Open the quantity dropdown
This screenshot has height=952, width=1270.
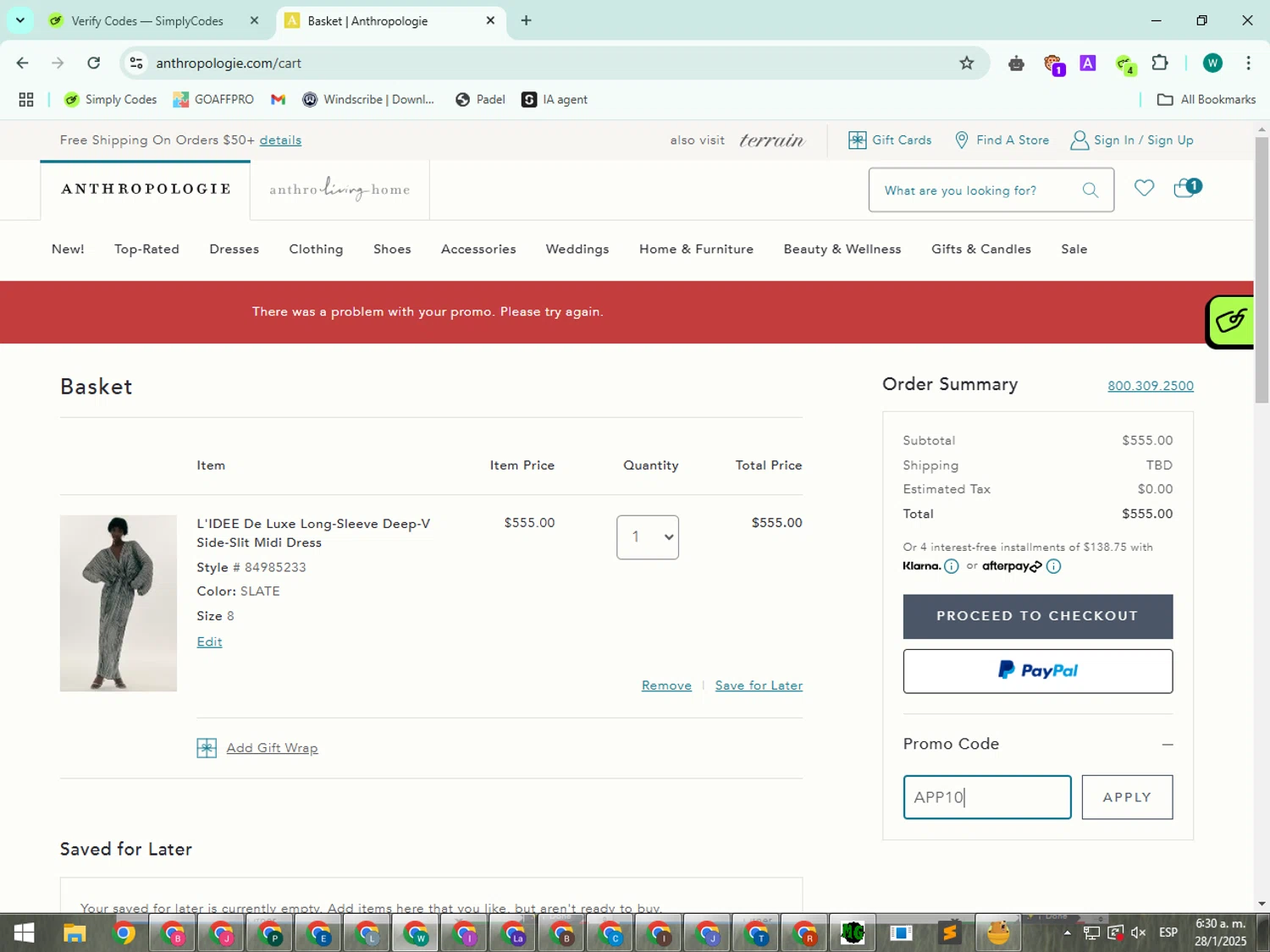pos(648,537)
